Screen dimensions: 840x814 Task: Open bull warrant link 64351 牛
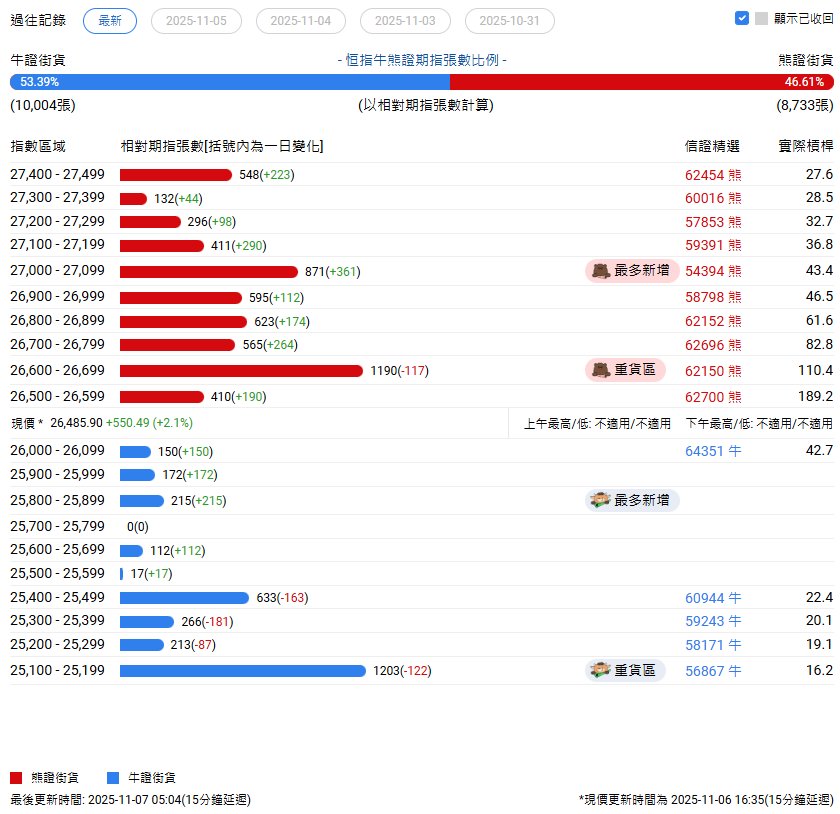pos(713,451)
